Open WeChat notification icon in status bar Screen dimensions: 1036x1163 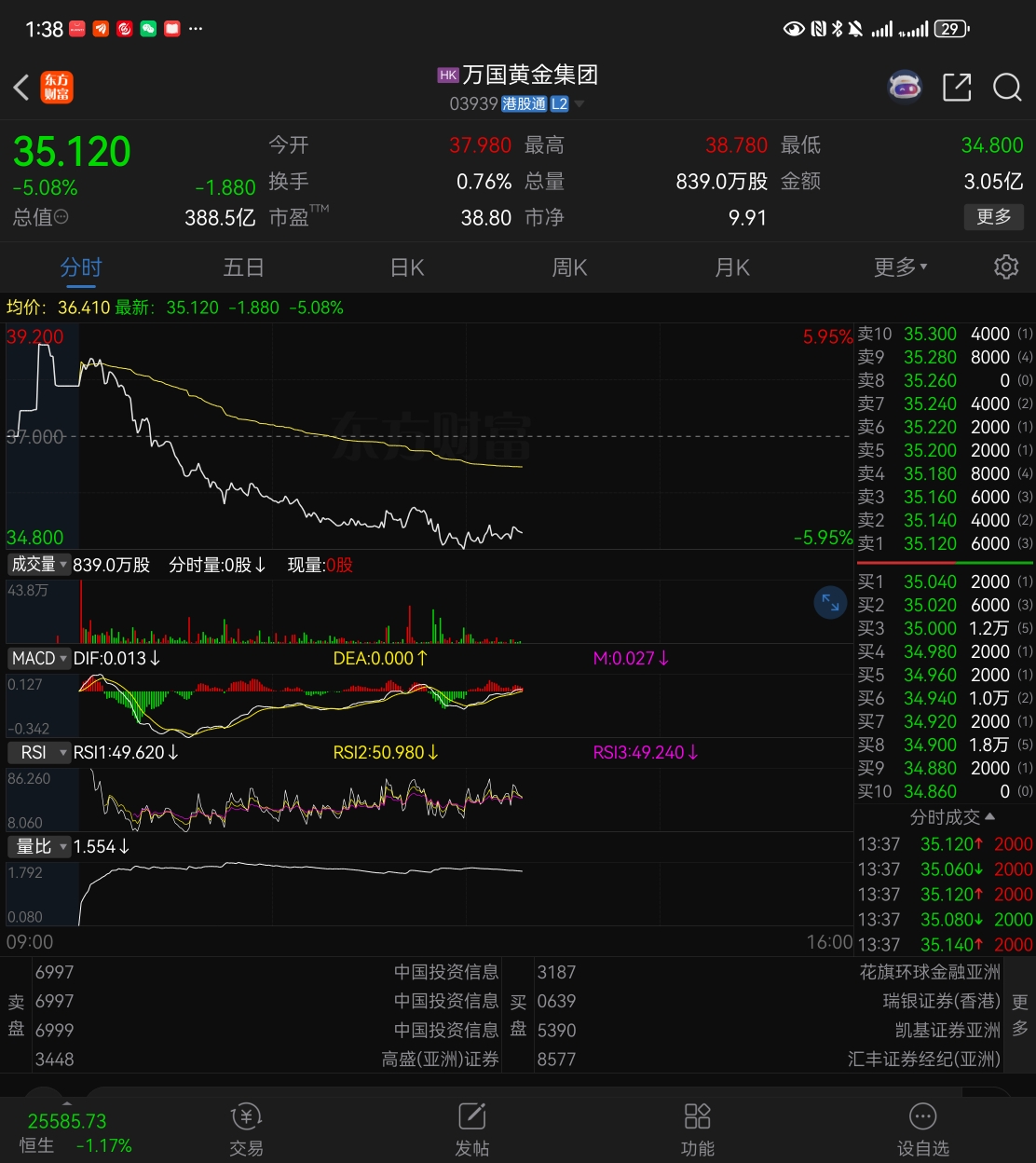(x=148, y=29)
